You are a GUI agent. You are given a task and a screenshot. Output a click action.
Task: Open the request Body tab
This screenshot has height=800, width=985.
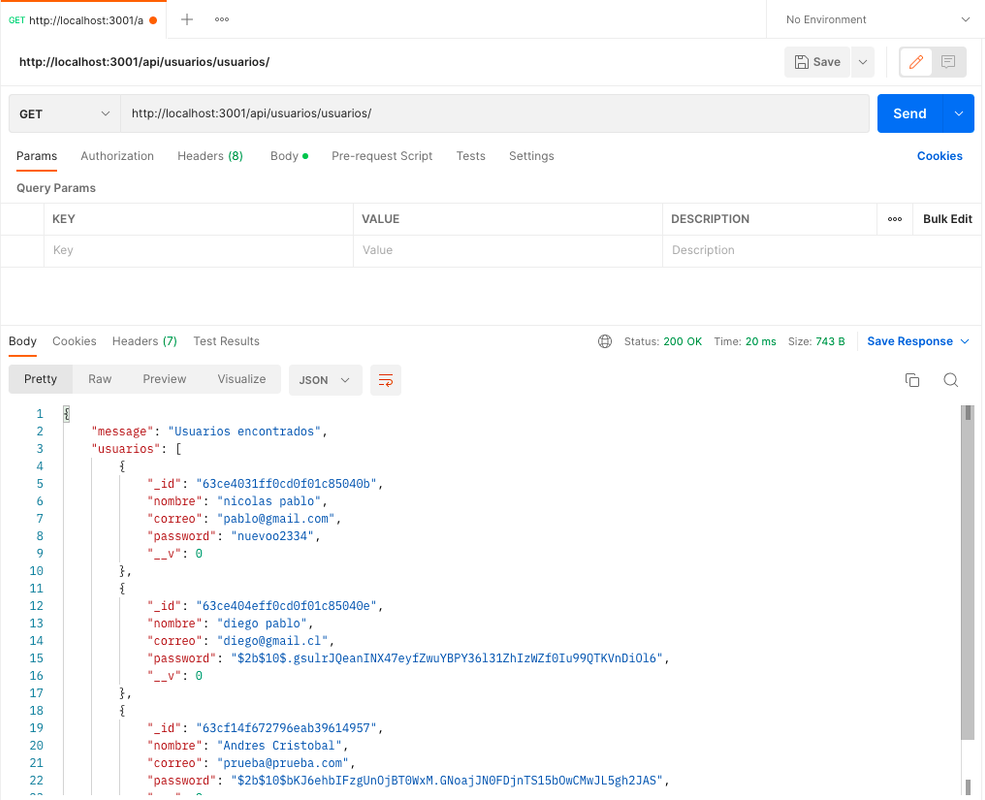click(289, 156)
